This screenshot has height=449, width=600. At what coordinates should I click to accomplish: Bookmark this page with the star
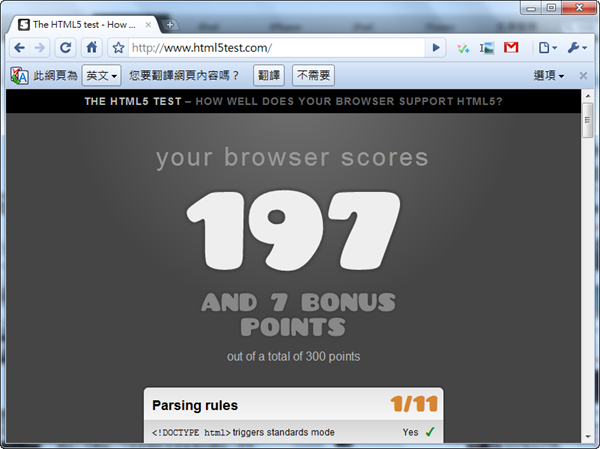[118, 48]
